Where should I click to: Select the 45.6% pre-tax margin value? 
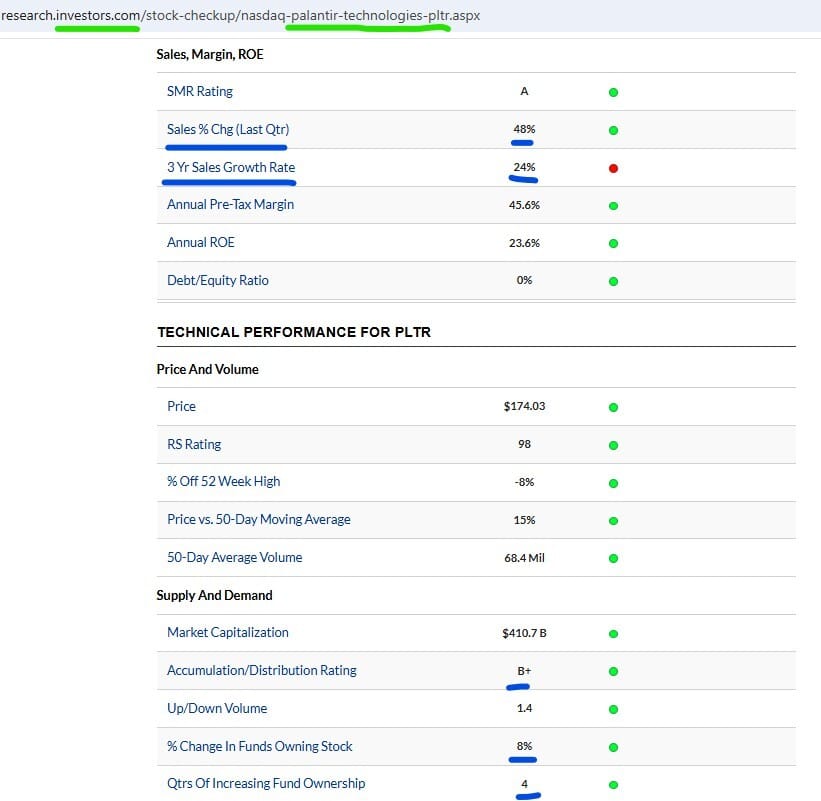[524, 205]
